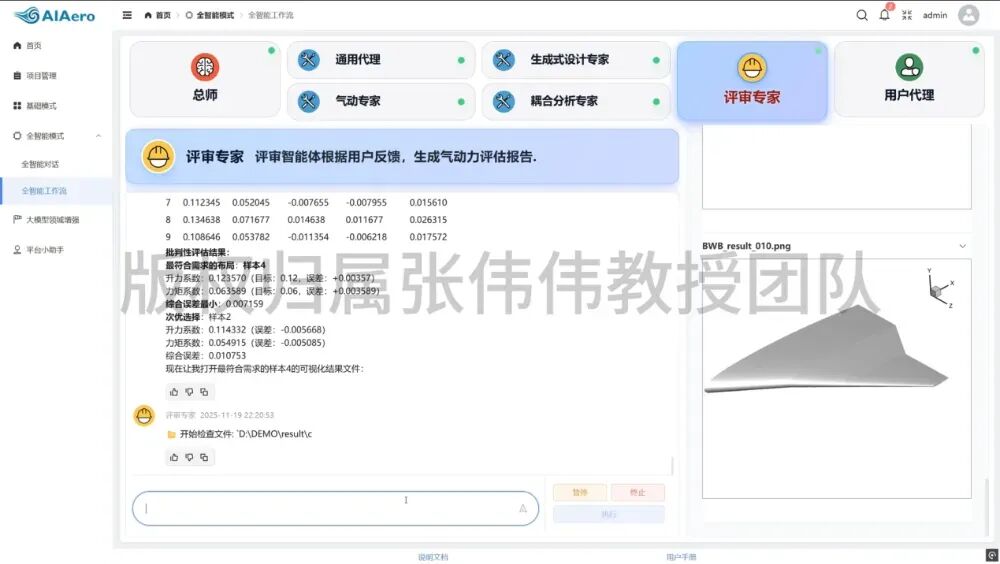This screenshot has height=564, width=1000.
Task: Click the 气动专家 tools icon
Action: [x=309, y=101]
